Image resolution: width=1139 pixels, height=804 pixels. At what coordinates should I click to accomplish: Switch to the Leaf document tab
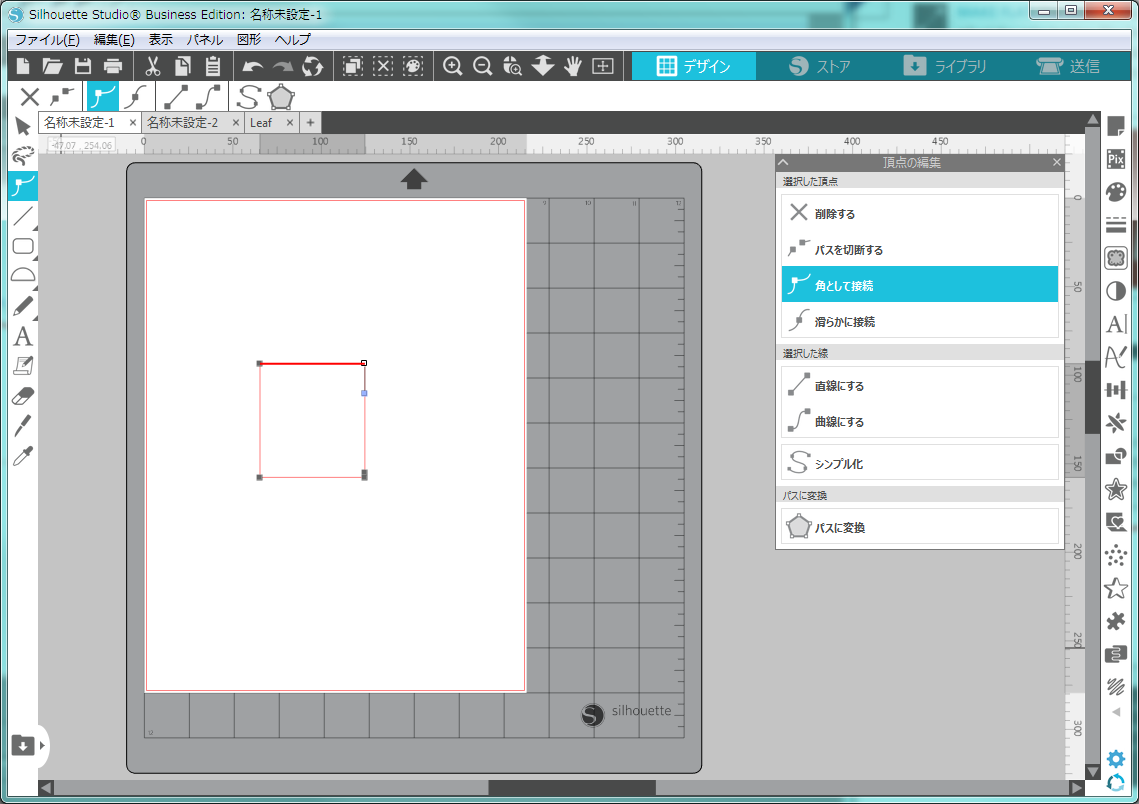pos(261,122)
